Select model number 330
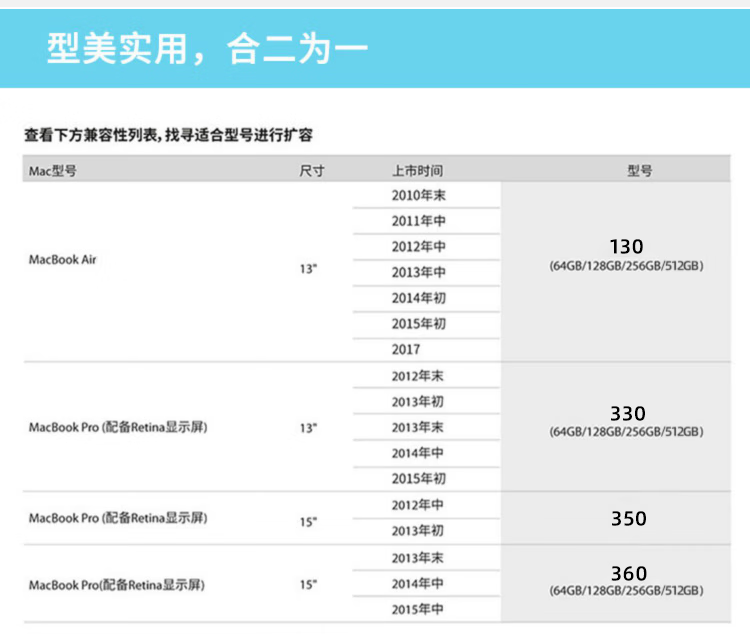750x634 pixels. click(x=627, y=414)
